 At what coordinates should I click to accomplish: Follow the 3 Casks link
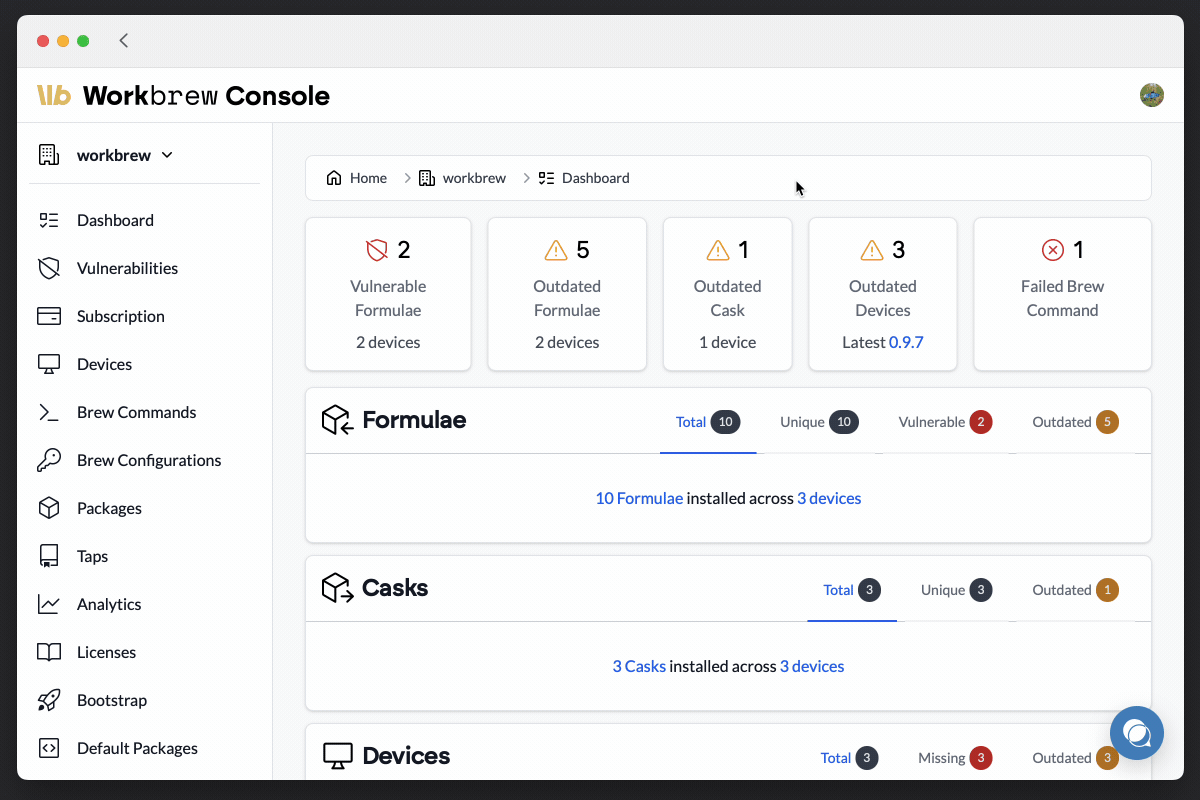639,666
